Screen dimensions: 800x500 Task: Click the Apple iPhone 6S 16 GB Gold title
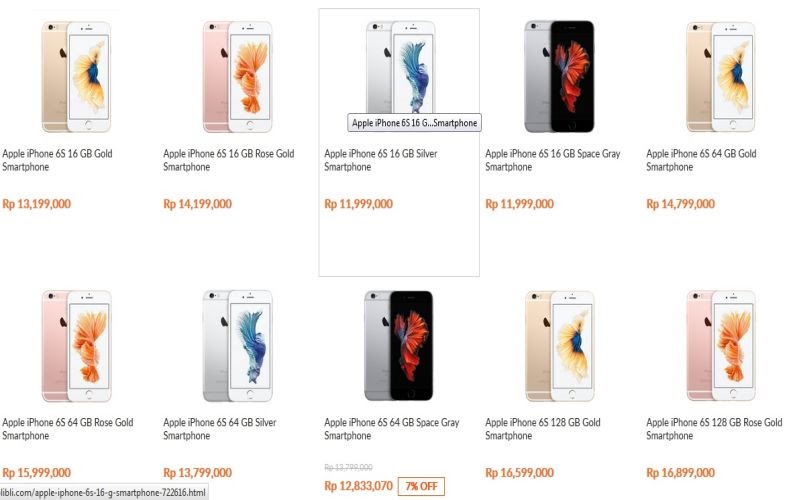57,160
